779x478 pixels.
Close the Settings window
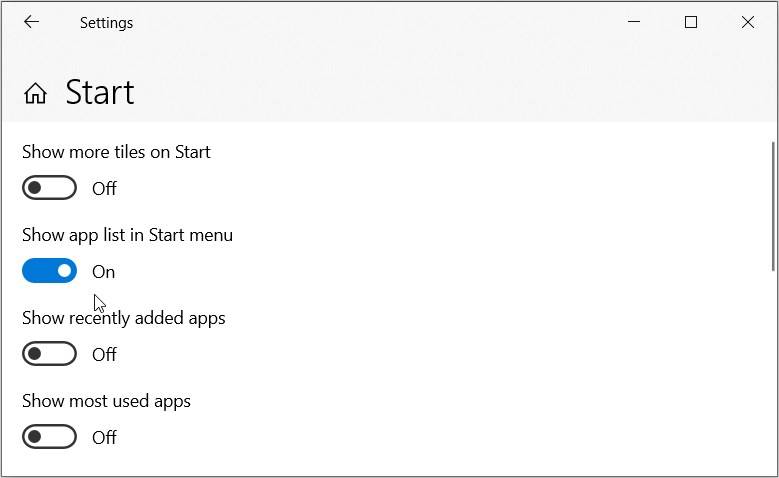pos(747,22)
